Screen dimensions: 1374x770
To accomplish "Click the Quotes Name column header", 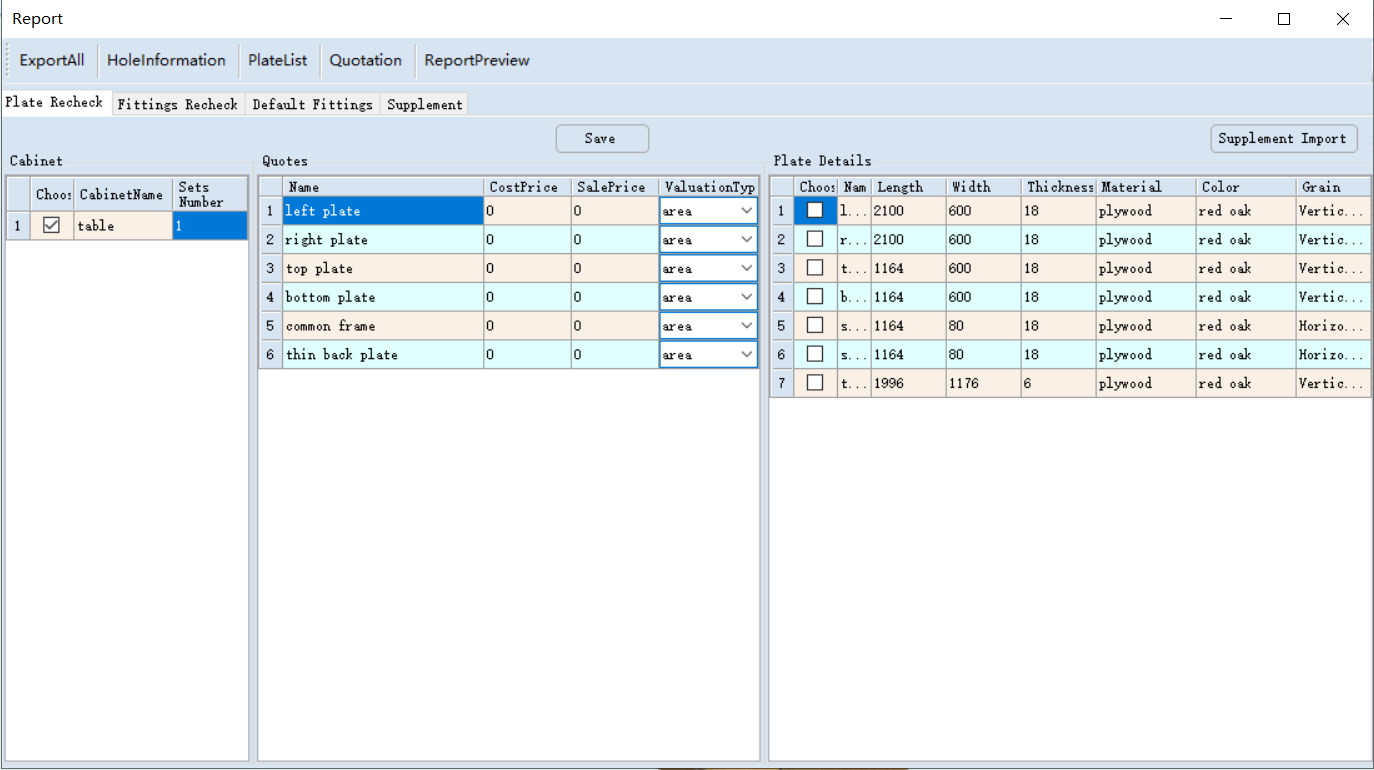I will coord(383,187).
